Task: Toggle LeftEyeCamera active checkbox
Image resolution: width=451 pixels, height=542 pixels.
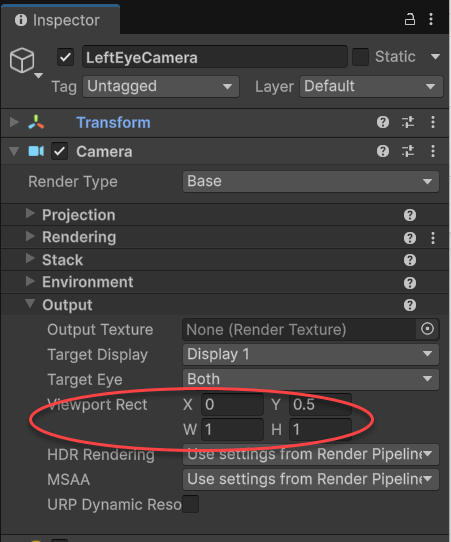Action: (x=65, y=57)
